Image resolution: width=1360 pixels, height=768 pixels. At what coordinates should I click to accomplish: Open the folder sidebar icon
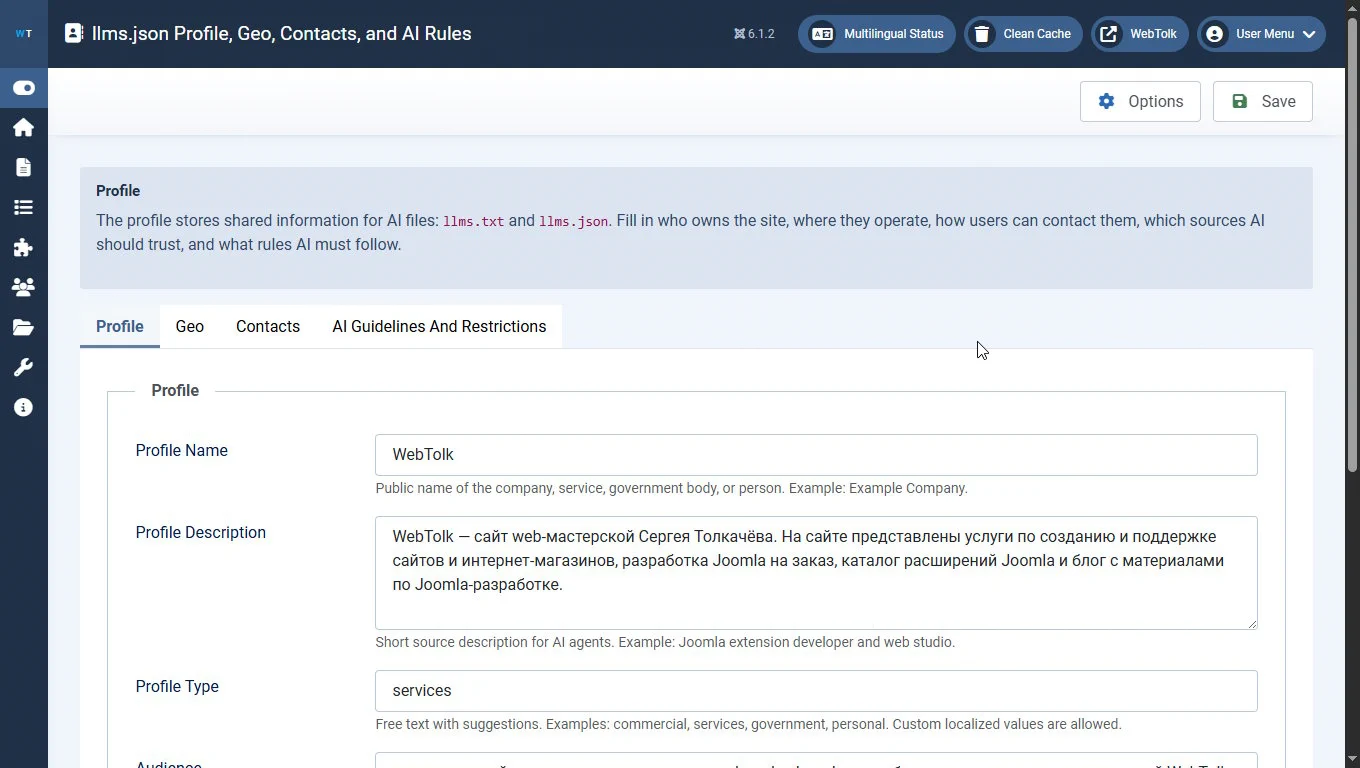point(24,328)
